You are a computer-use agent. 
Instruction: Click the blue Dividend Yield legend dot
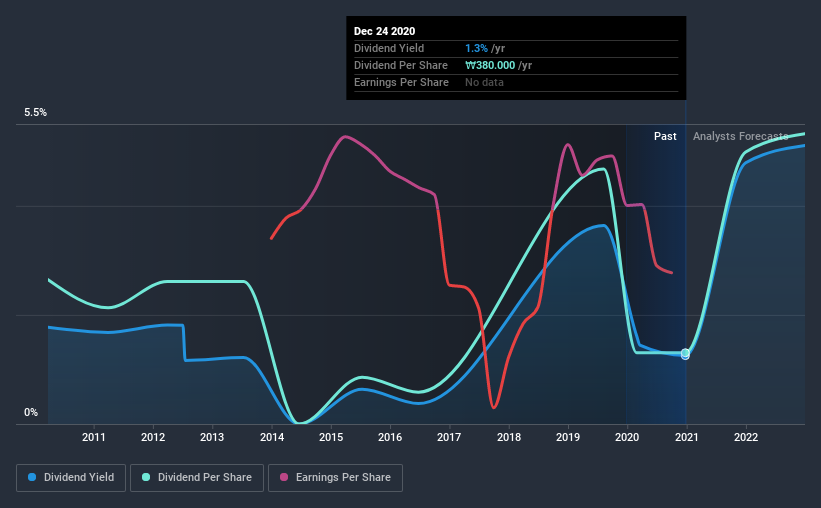[32, 477]
